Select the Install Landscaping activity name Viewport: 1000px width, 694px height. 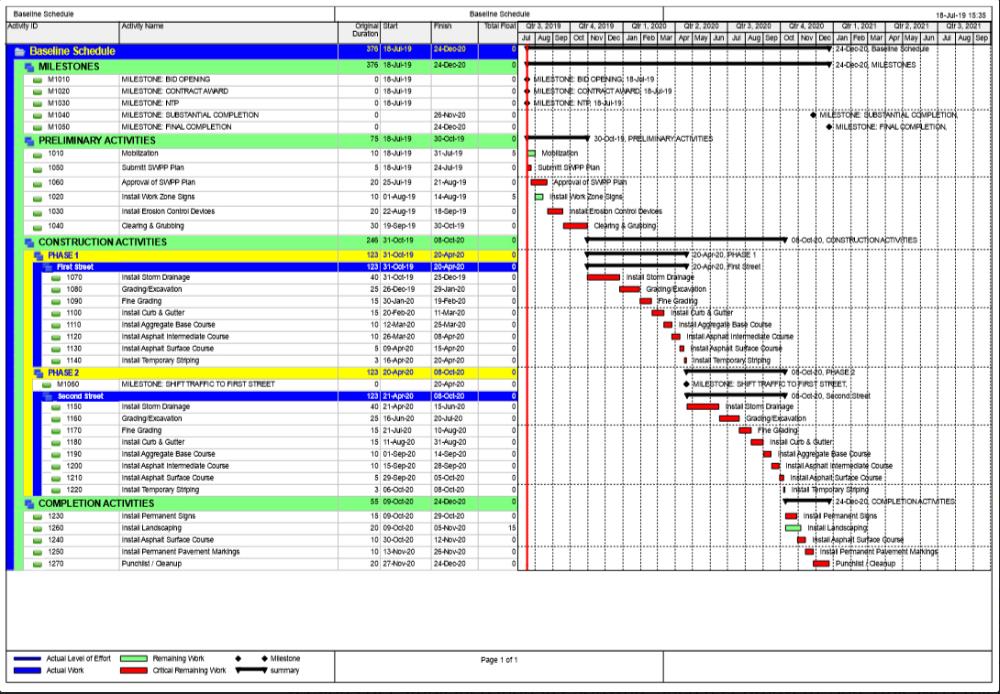click(x=151, y=528)
